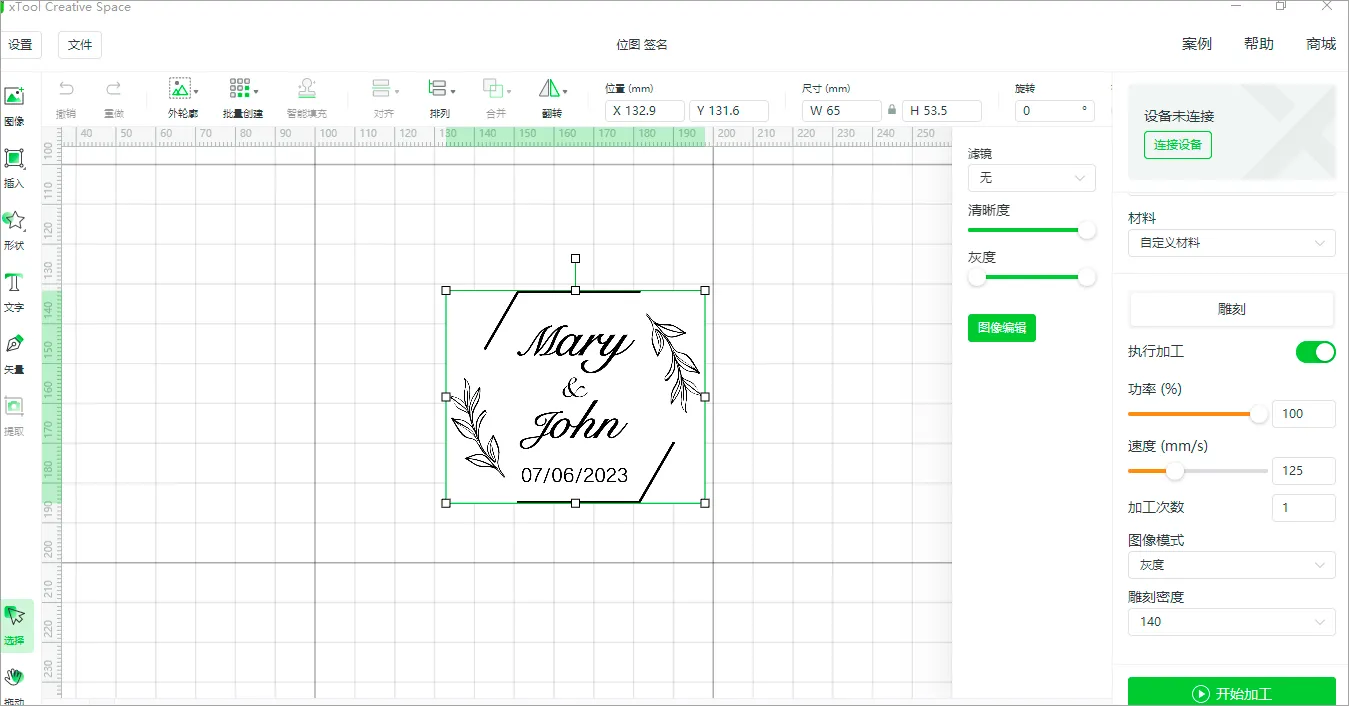Expand the 滤镜 filter dropdown
The image size is (1349, 706).
[x=1032, y=178]
